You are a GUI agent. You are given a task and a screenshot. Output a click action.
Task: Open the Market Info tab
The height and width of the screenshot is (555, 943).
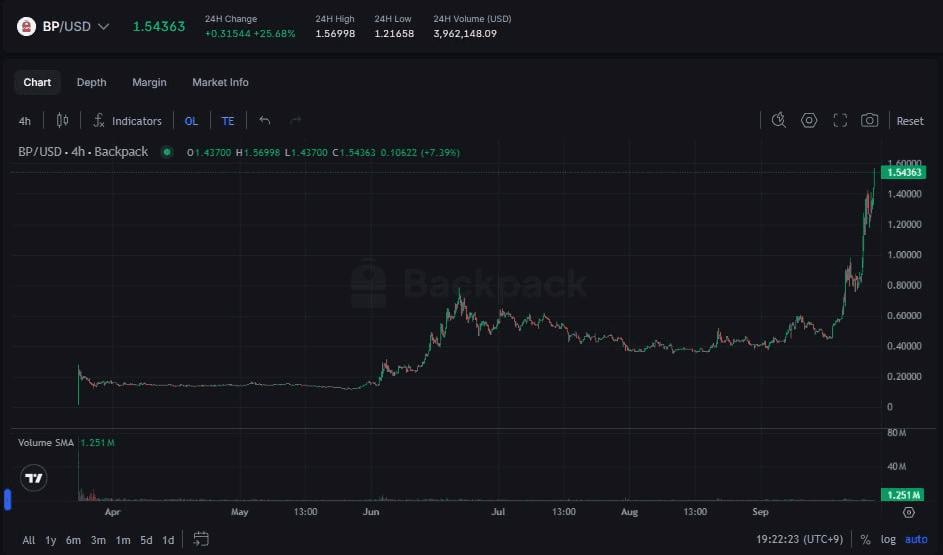(x=220, y=82)
